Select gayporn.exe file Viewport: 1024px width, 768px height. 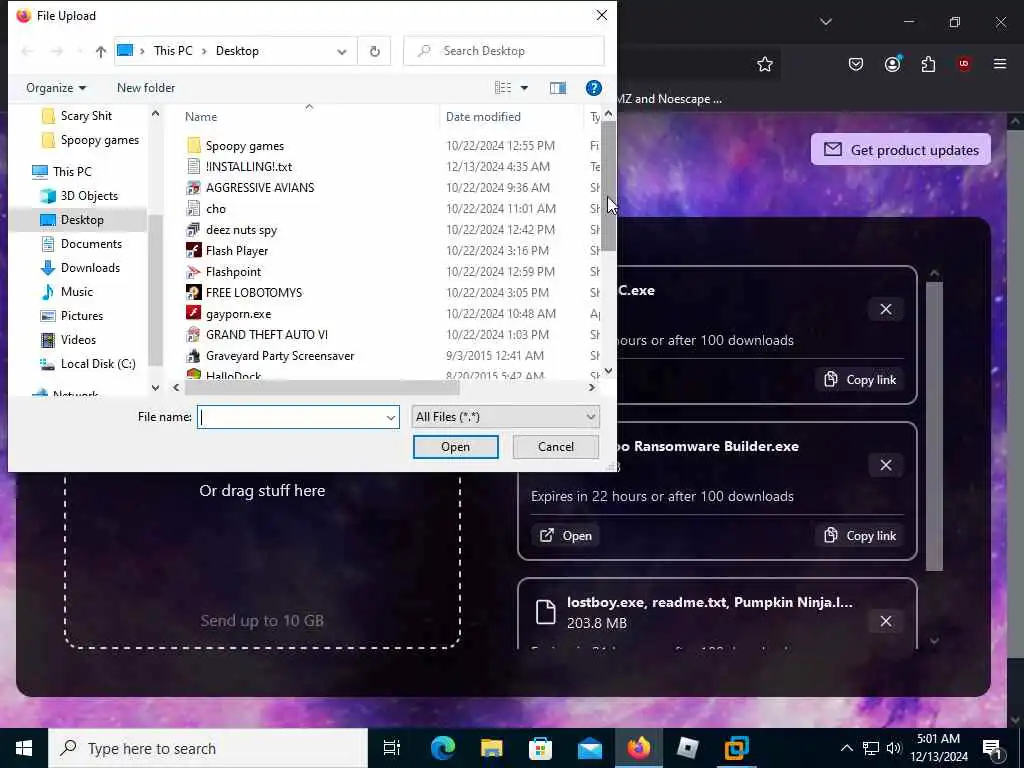(238, 313)
